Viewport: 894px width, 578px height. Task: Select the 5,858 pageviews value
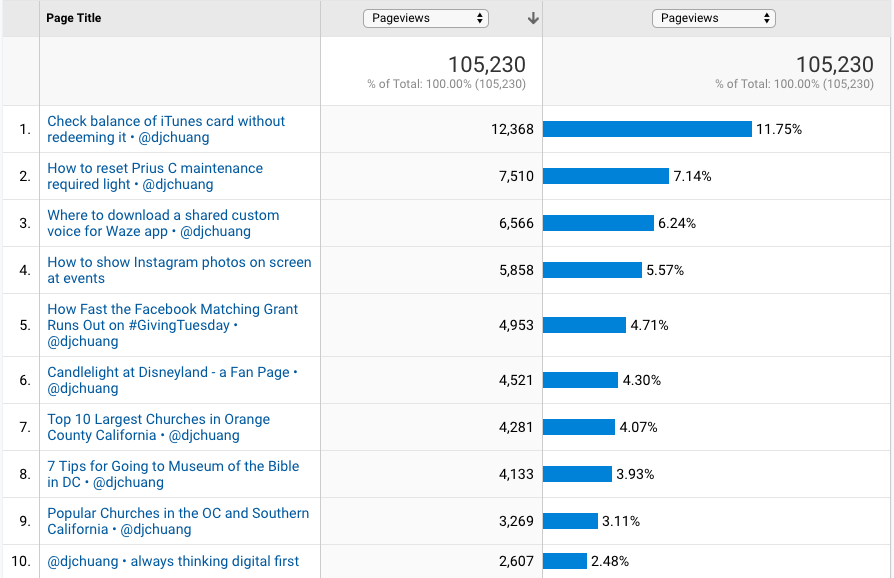[516, 270]
